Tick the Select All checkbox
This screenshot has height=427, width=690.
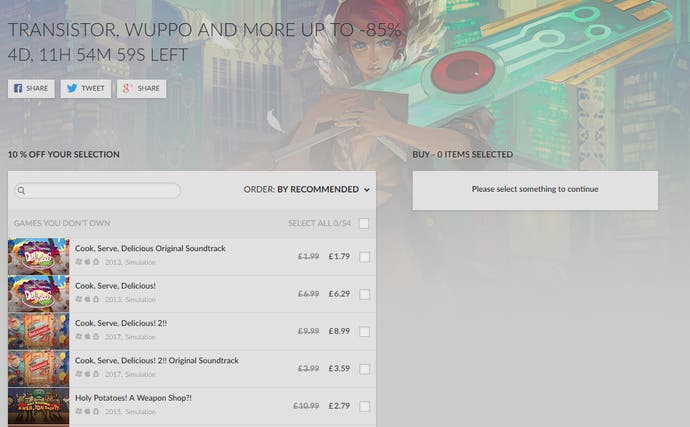364,224
